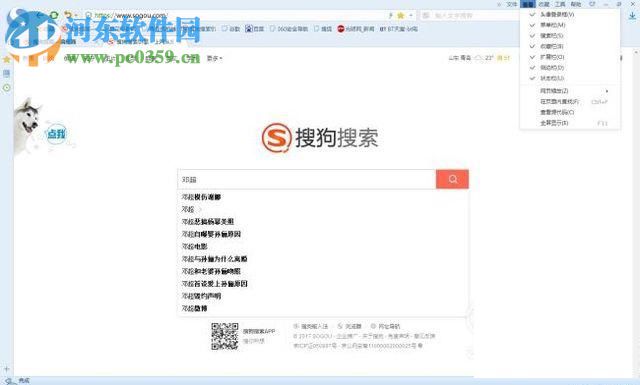The image size is (640, 385).
Task: Expand the 网页缩放(Z) submenu
Action: point(570,91)
